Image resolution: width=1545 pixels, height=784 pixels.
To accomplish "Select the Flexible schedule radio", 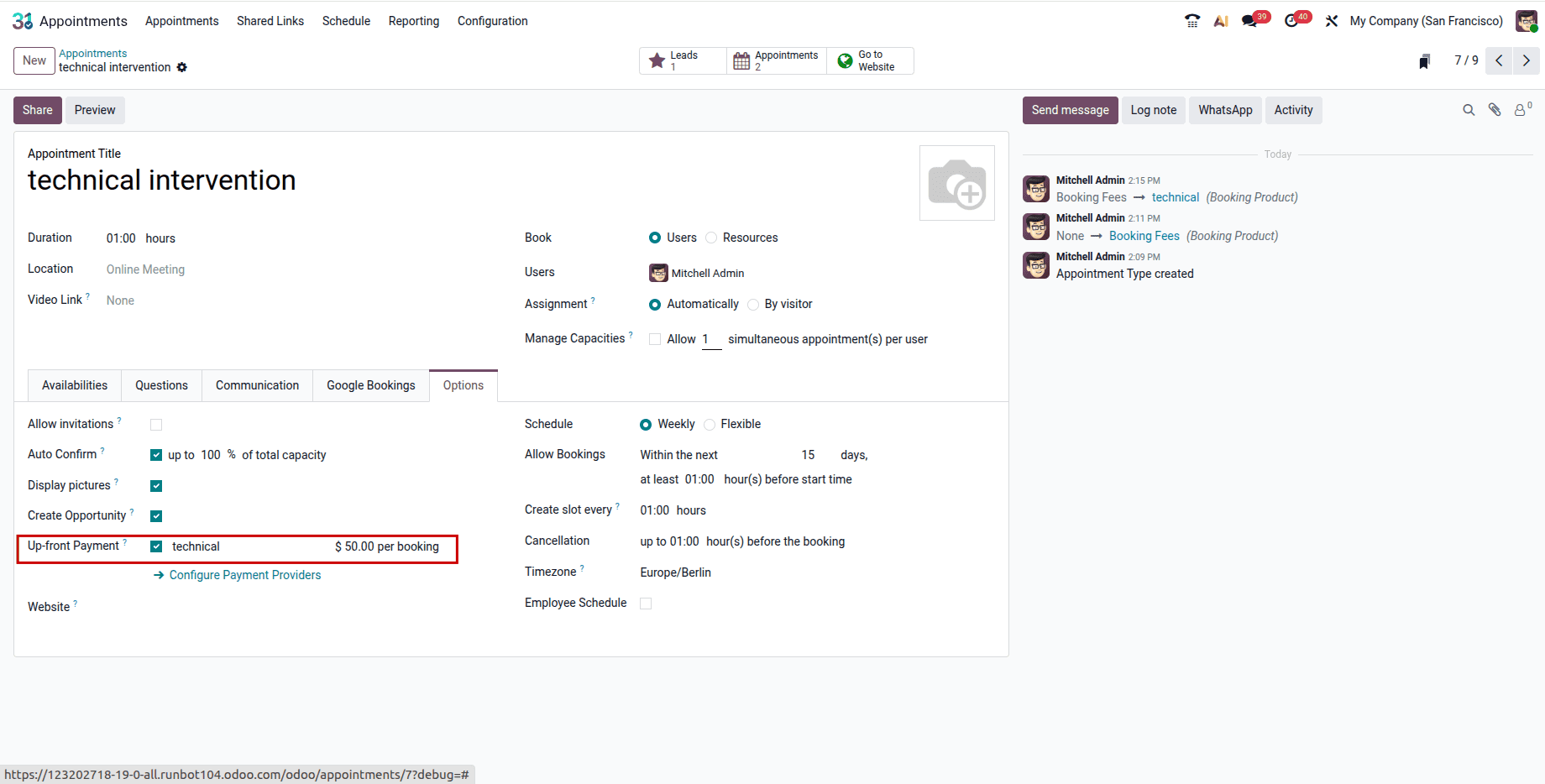I will (710, 425).
